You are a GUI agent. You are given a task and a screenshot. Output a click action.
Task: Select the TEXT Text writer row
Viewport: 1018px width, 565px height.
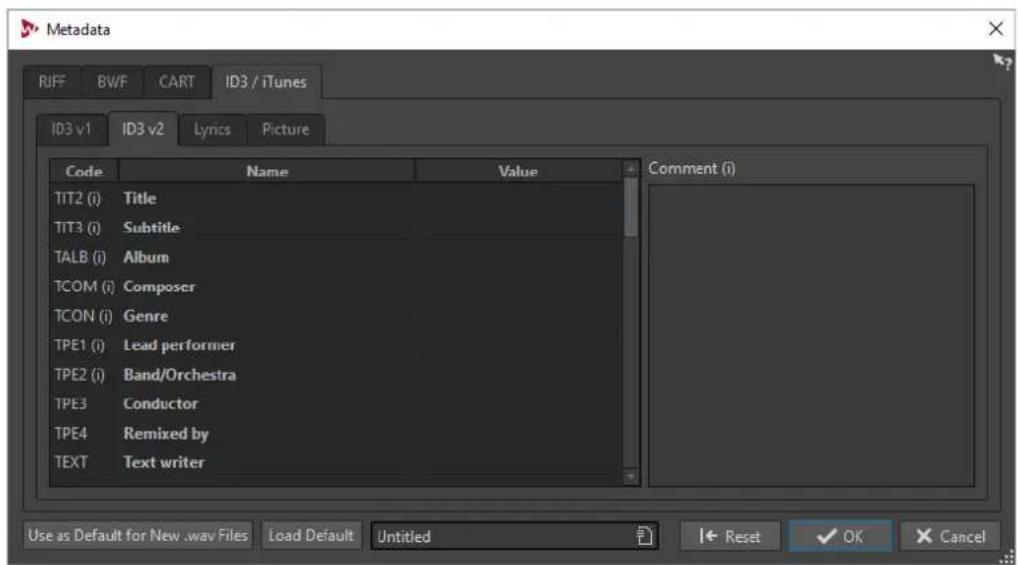pos(336,462)
